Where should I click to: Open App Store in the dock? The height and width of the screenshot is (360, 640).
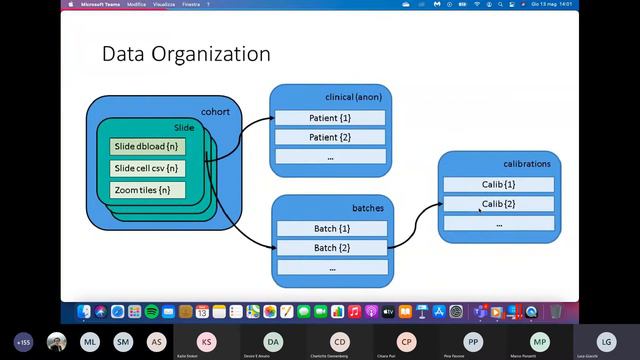[x=439, y=312]
